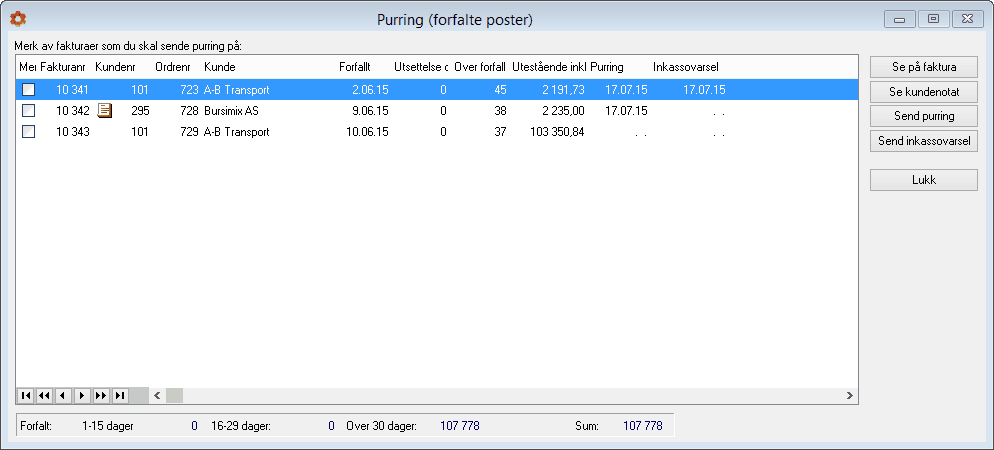994x450 pixels.
Task: Go to last record navigation button
Action: (x=120, y=395)
